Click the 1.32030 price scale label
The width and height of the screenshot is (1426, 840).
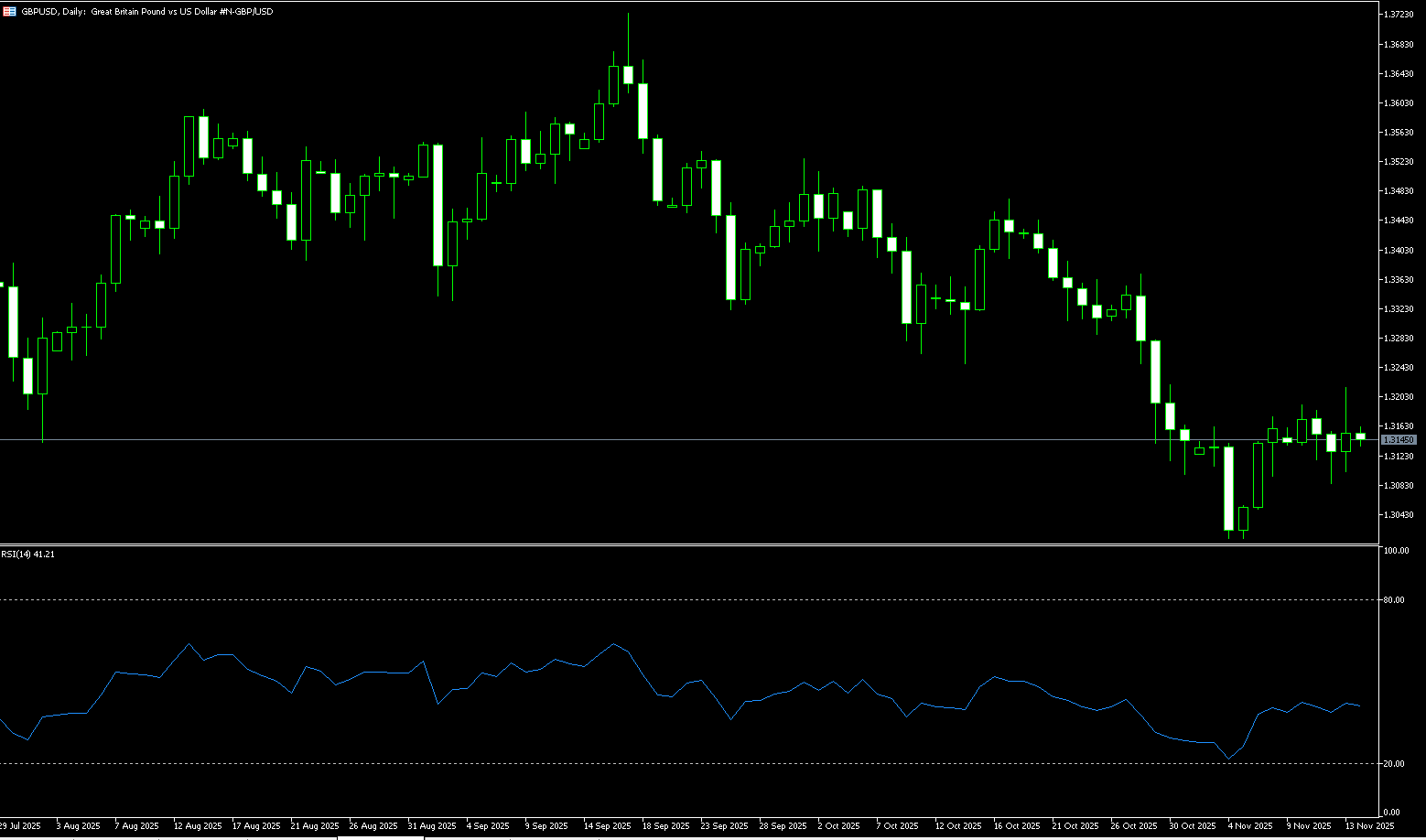(1399, 397)
